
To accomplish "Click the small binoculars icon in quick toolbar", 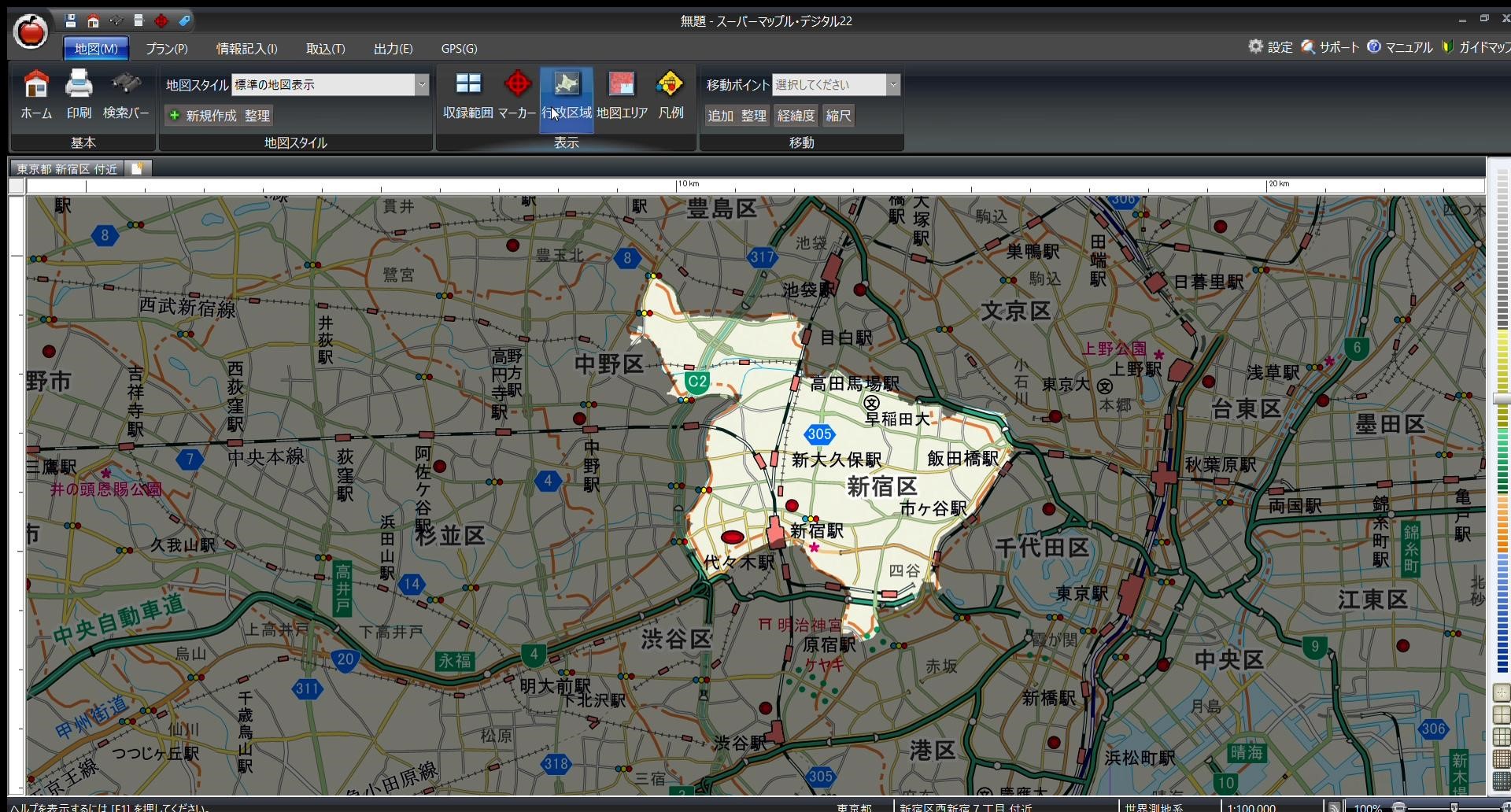I will [116, 21].
